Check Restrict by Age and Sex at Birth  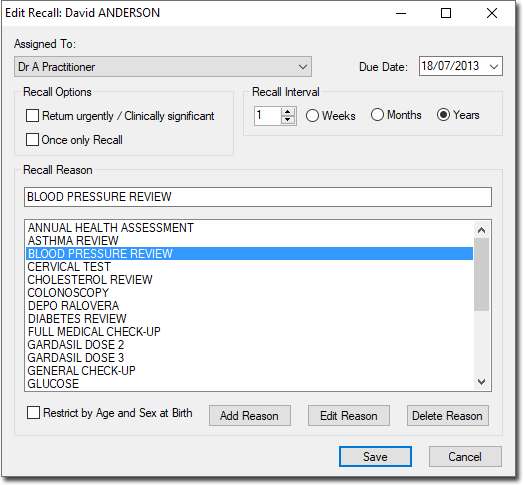pos(33,413)
